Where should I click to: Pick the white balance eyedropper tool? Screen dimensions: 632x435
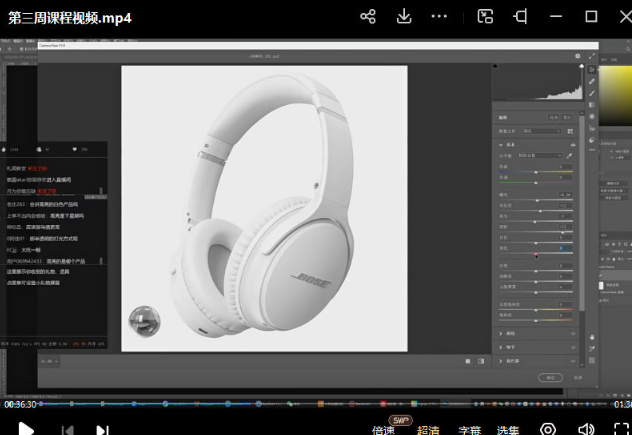pyautogui.click(x=569, y=156)
